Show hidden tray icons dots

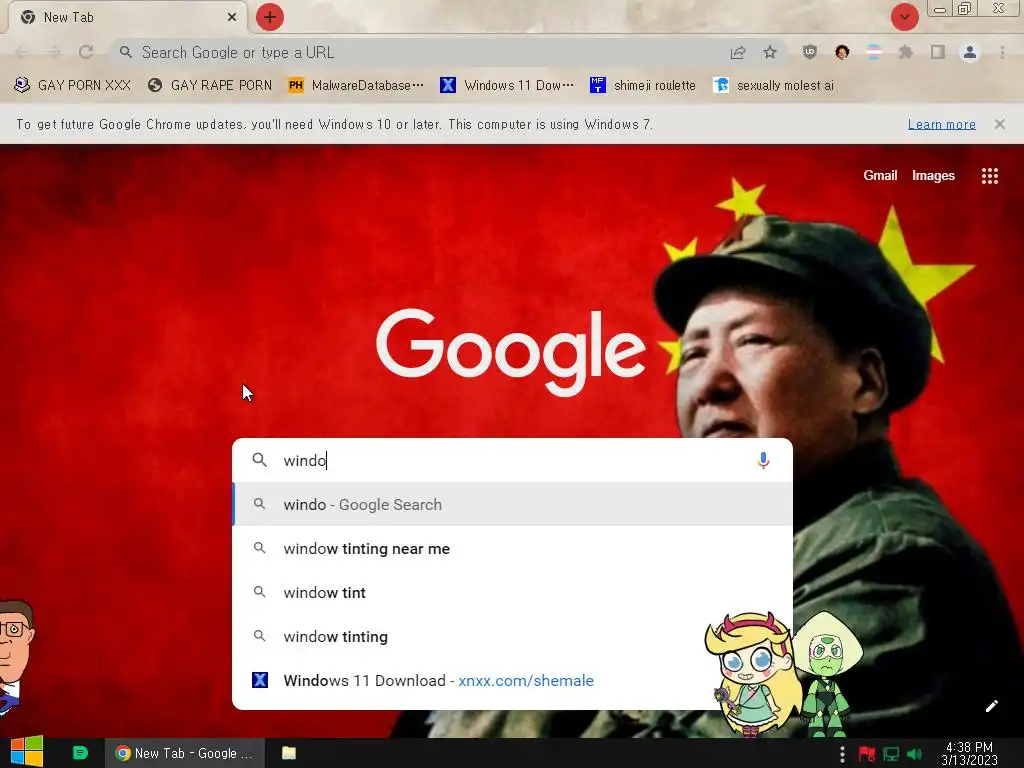[x=842, y=754]
